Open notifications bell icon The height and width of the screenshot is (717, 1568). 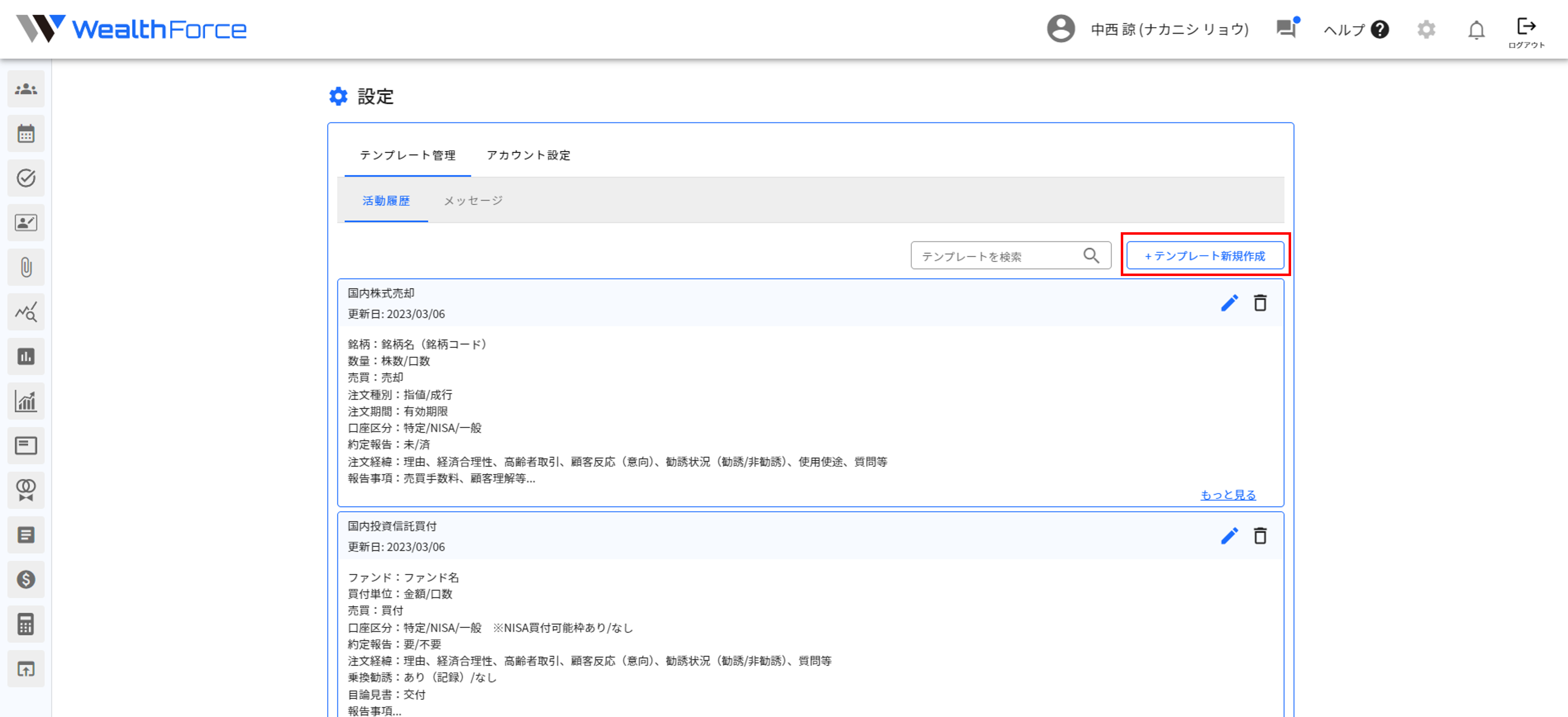click(1476, 29)
